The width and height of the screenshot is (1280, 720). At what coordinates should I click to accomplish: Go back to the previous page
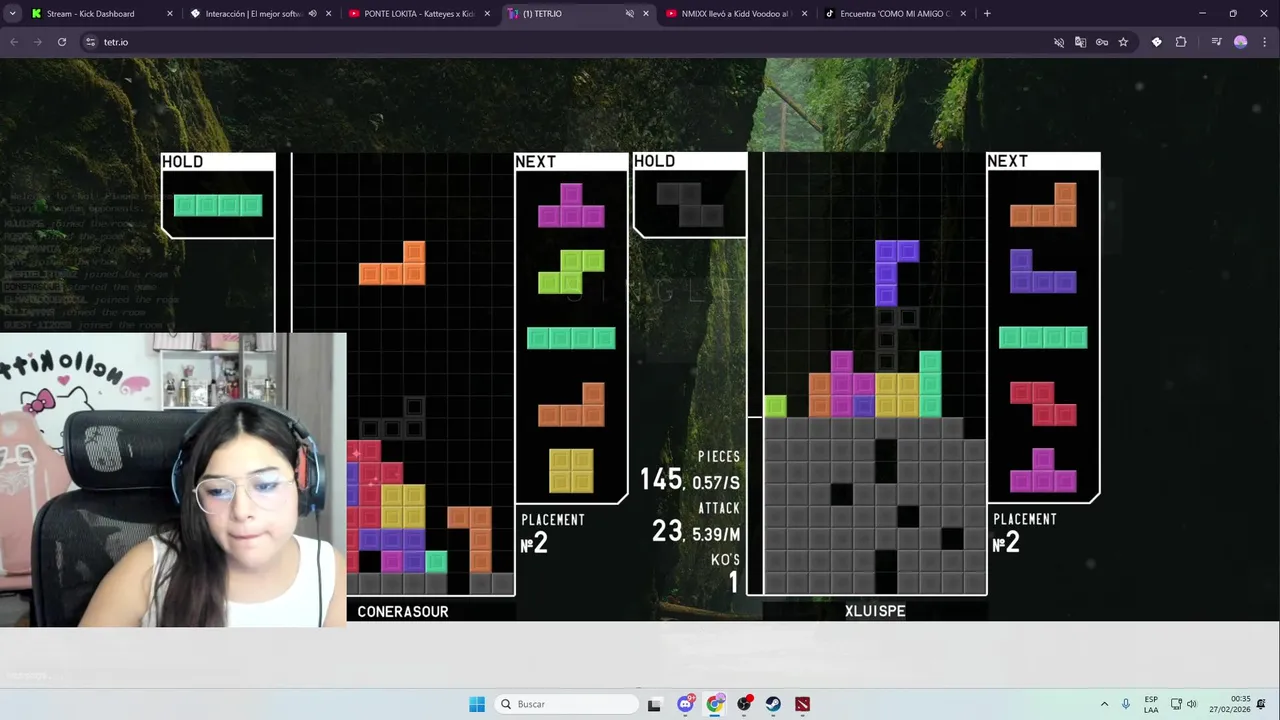(x=14, y=42)
